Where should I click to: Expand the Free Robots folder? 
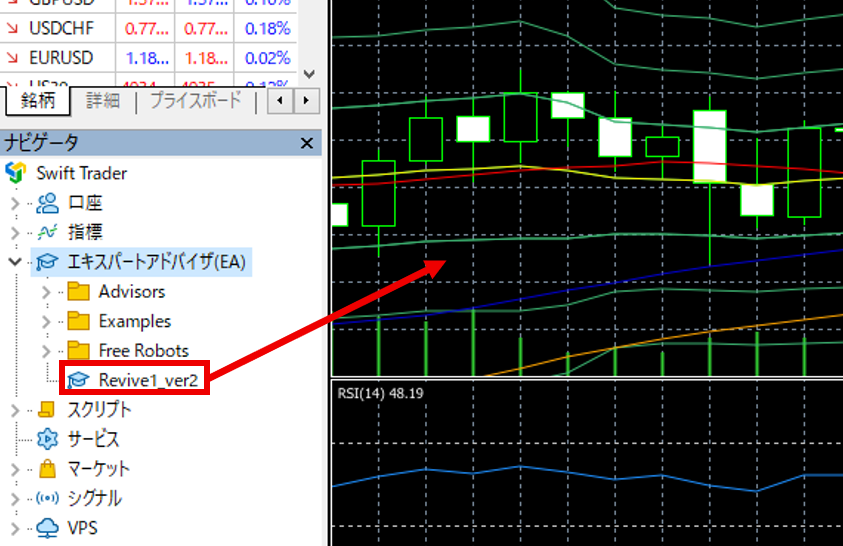46,351
